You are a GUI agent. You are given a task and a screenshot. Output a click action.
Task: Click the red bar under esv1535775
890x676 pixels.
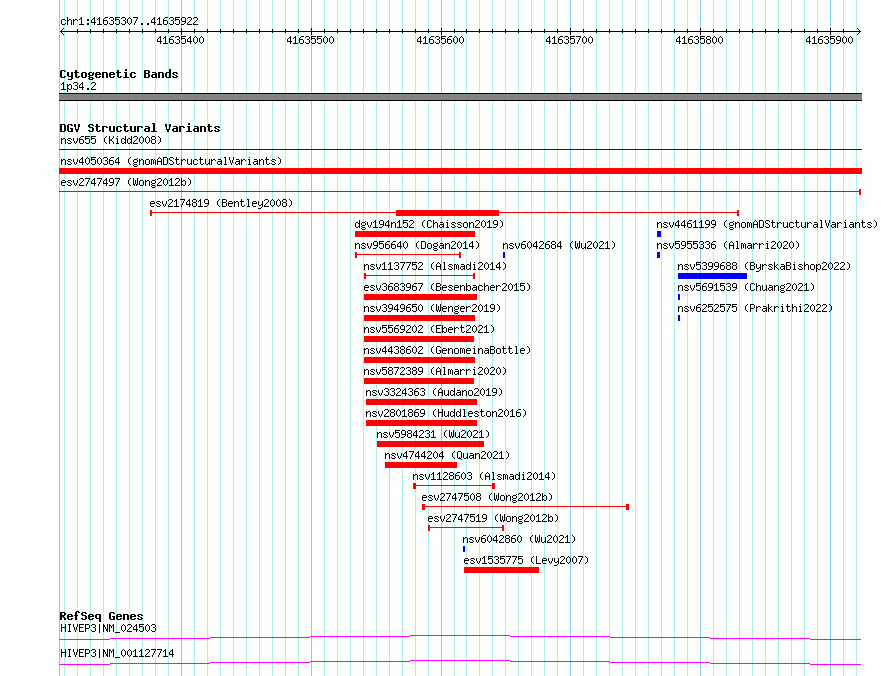pyautogui.click(x=501, y=570)
